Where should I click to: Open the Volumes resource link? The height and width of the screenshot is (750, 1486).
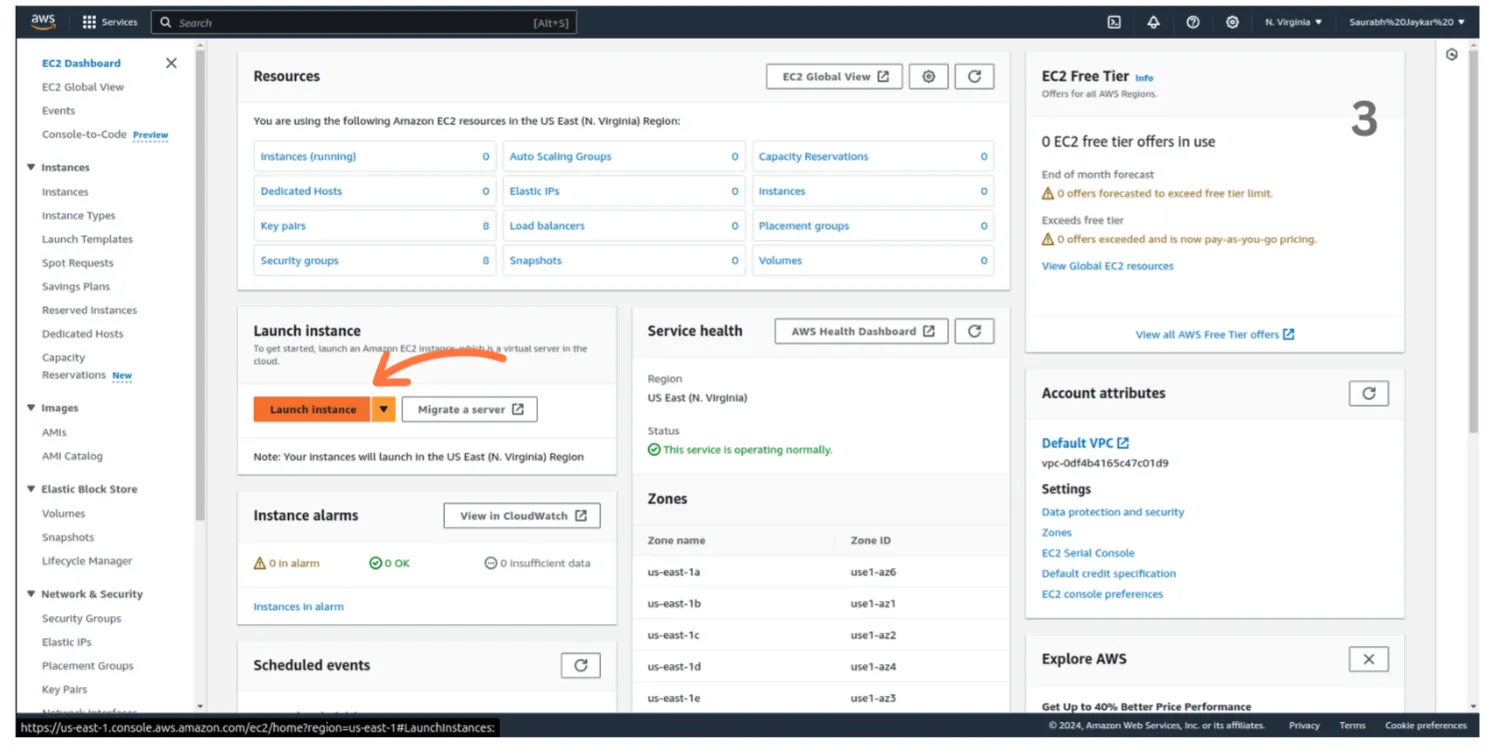(780, 260)
